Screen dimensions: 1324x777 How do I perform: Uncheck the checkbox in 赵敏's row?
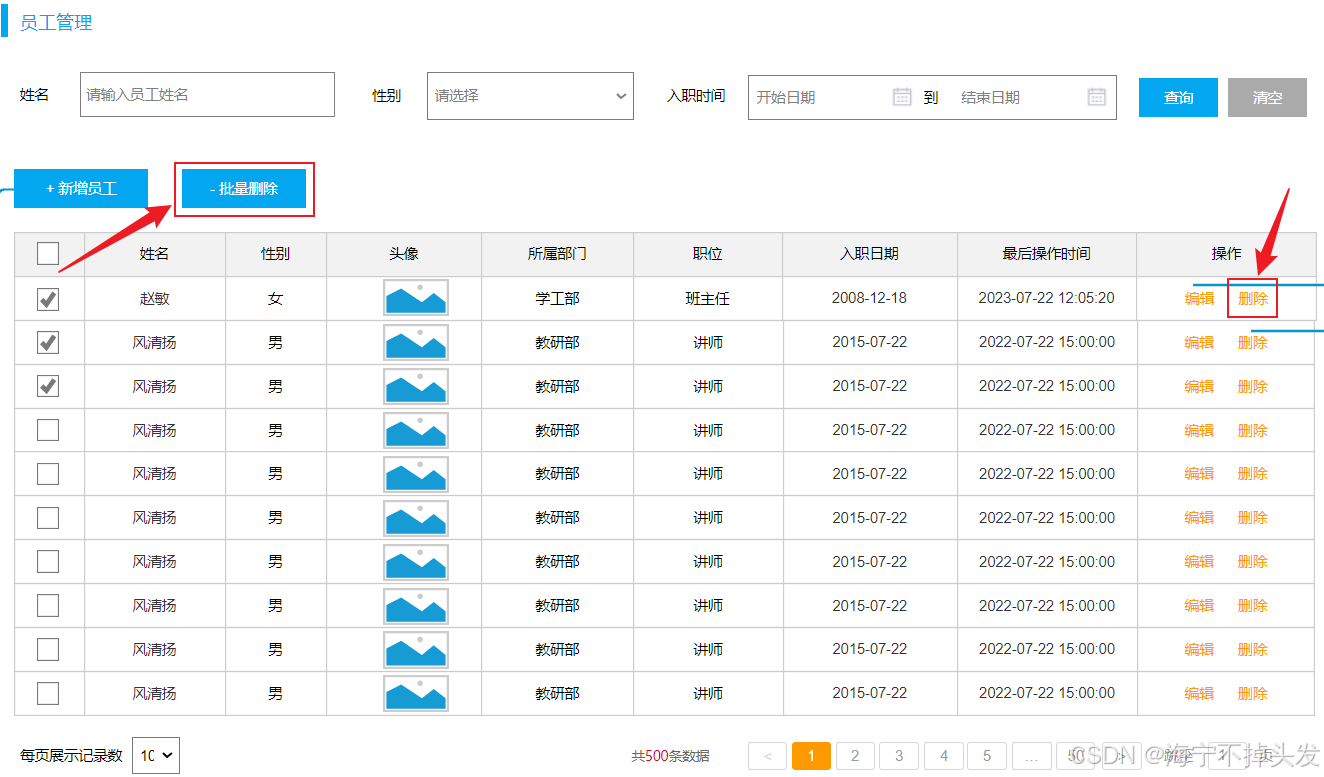pos(48,298)
